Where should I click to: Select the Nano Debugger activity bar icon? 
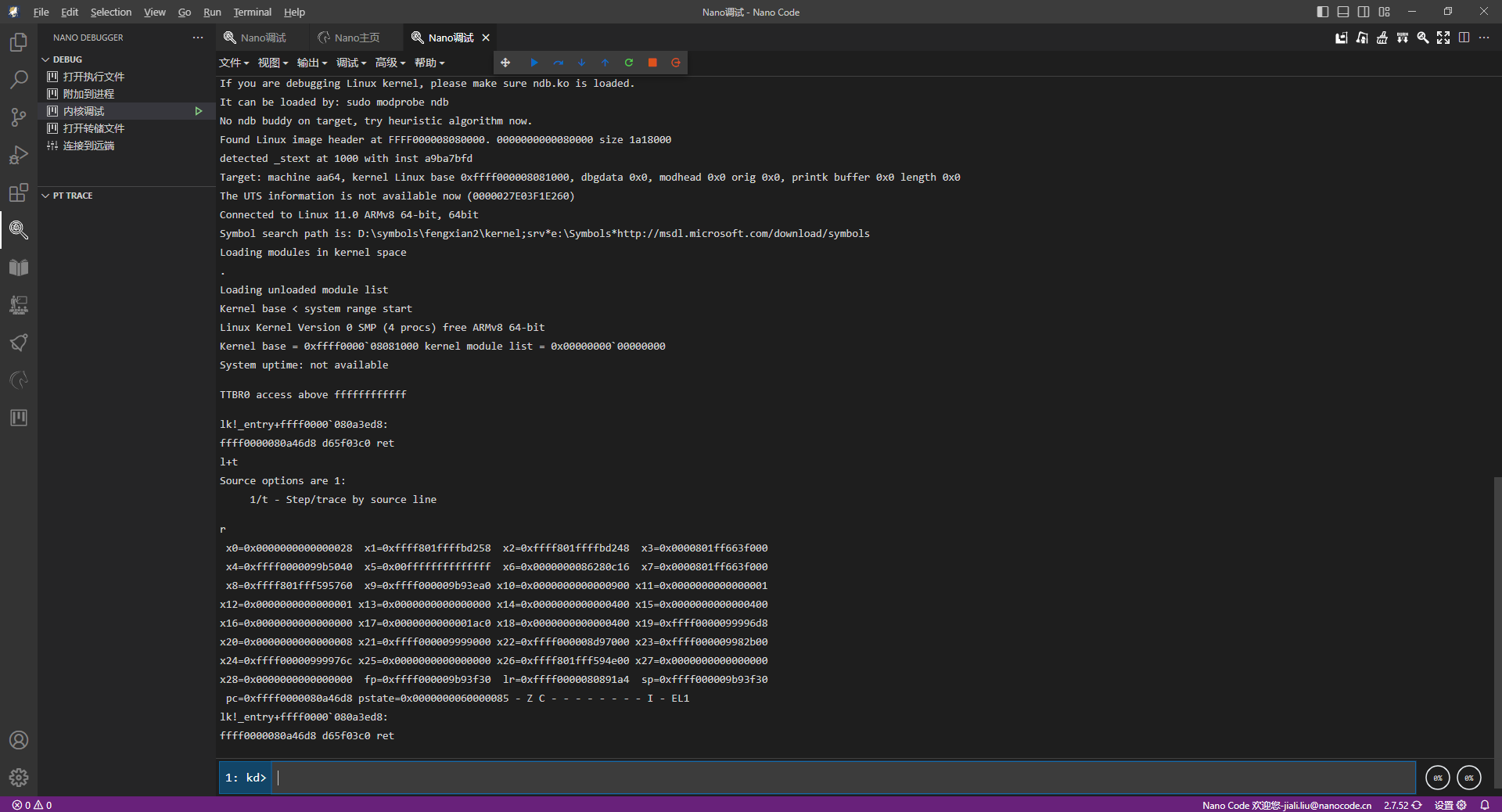[19, 230]
